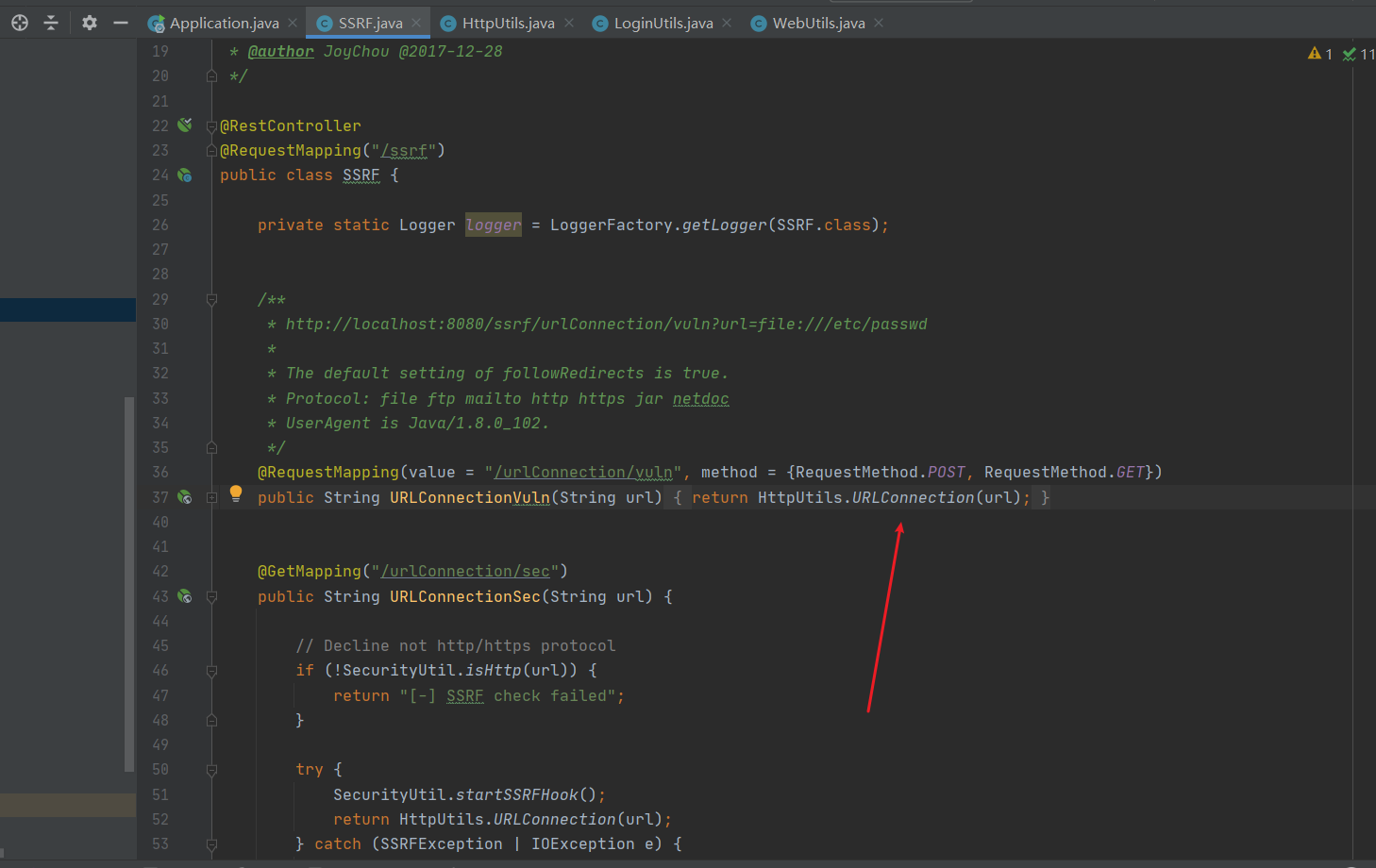Click the SSRF class name on line 24
Viewport: 1376px width, 868px height.
coord(361,175)
